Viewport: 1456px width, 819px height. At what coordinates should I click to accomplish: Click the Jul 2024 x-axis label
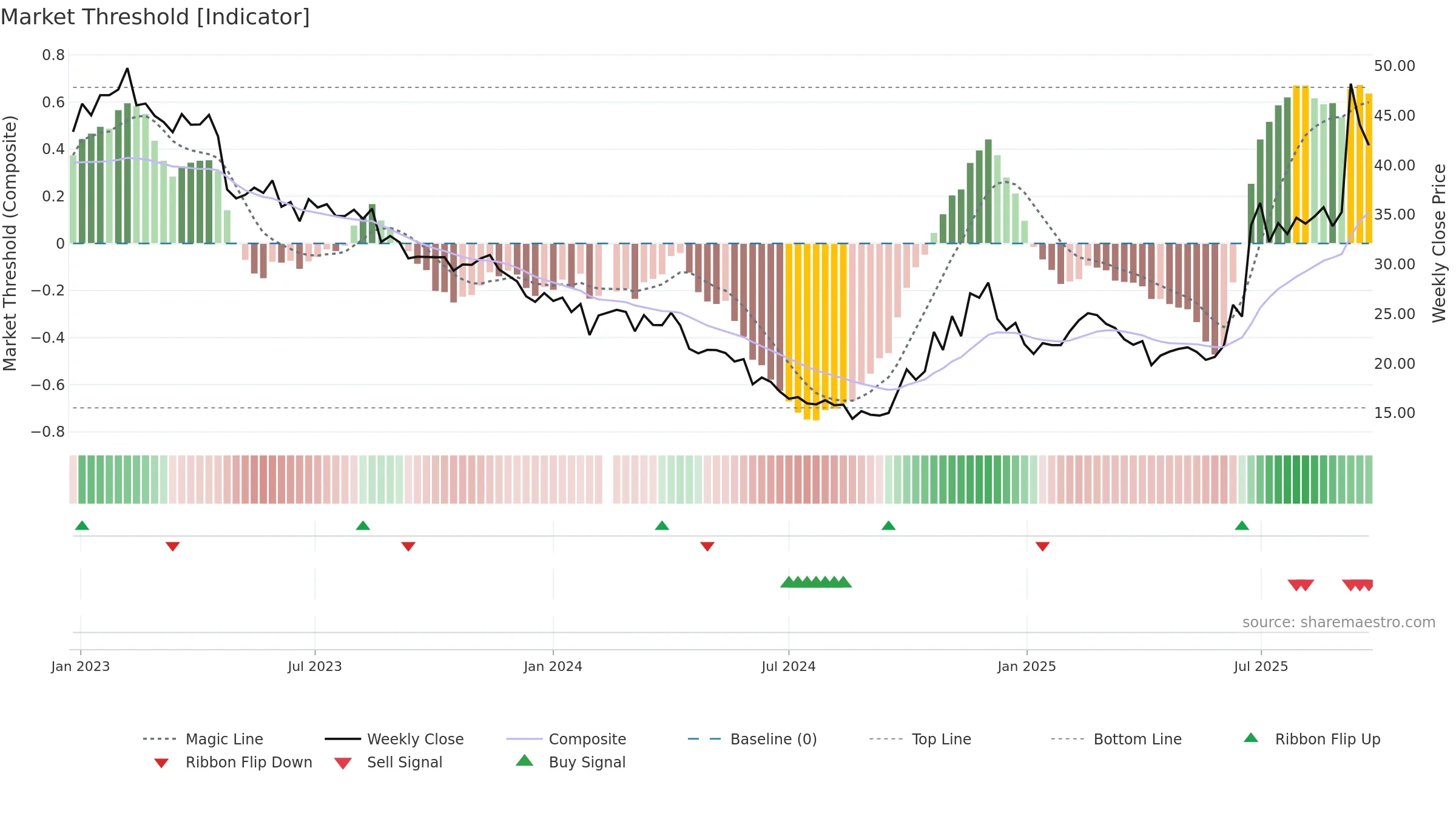[x=789, y=666]
